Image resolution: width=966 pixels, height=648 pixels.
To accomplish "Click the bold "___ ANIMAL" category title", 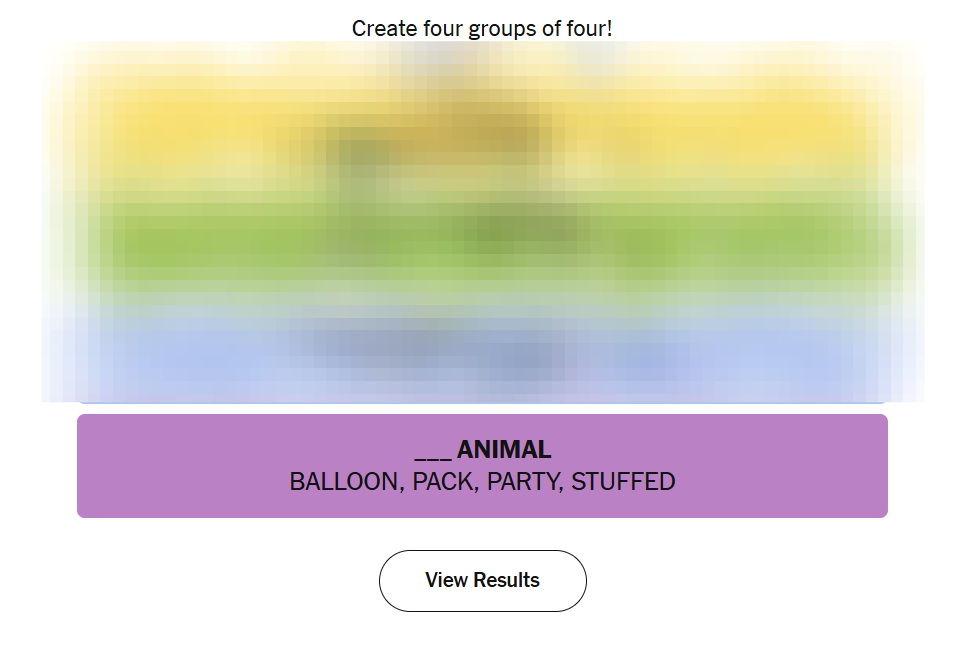I will (482, 450).
